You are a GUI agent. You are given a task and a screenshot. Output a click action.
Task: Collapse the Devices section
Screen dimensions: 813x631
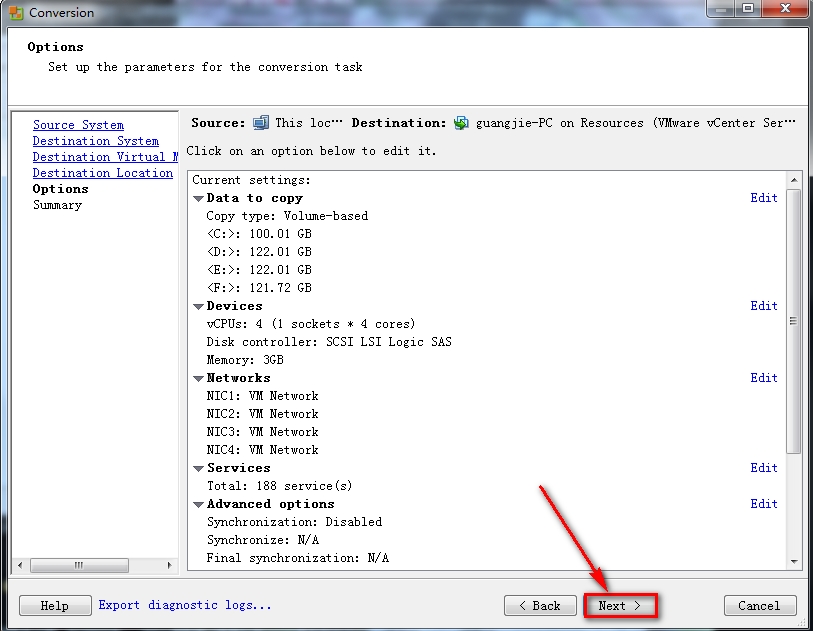pos(198,306)
